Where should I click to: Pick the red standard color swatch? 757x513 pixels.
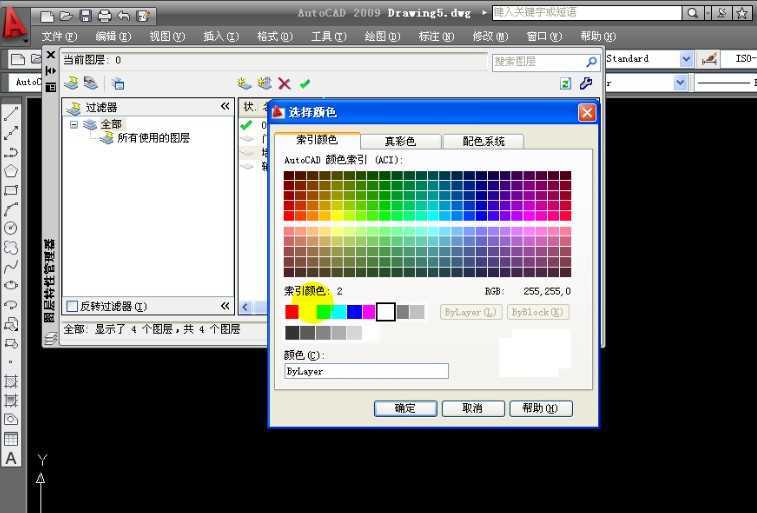292,312
